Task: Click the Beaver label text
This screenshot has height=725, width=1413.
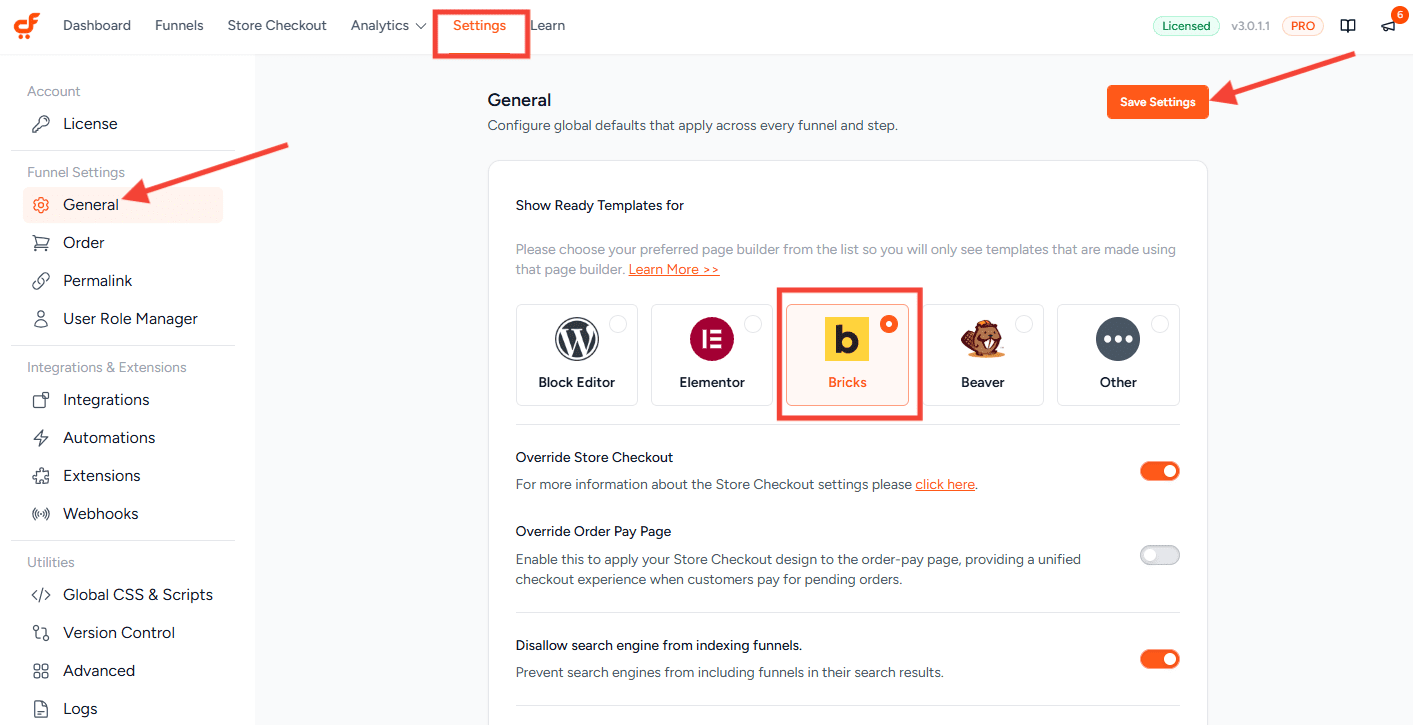Action: 983,383
